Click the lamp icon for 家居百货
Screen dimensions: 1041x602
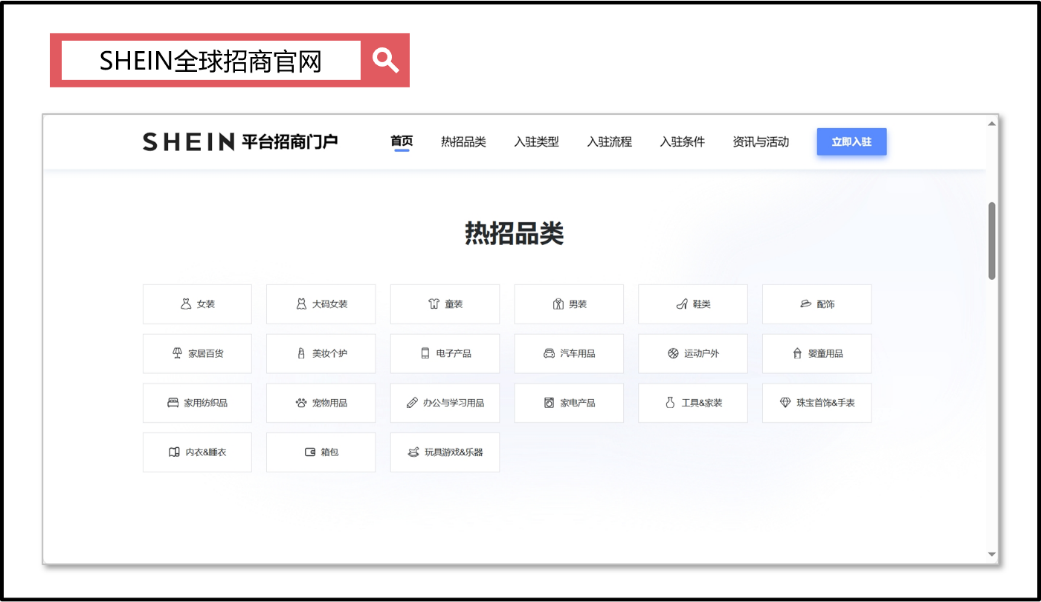pyautogui.click(x=177, y=353)
